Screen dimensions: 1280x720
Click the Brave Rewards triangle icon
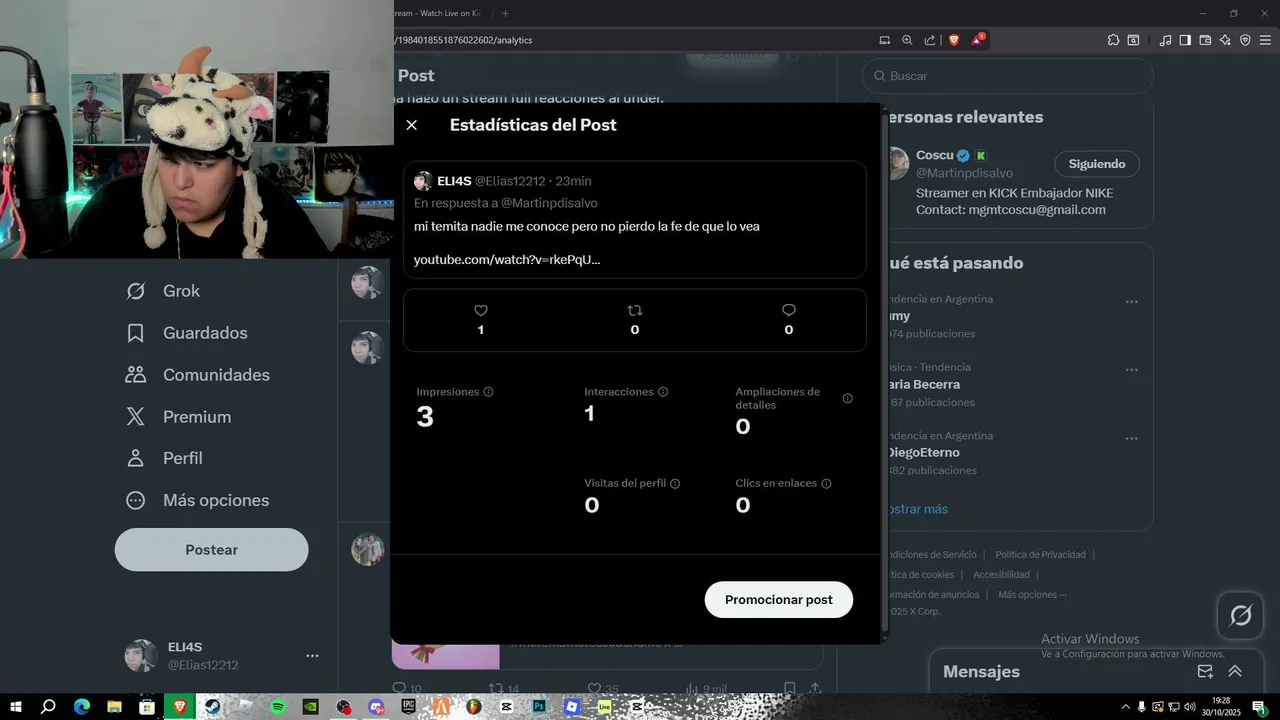click(978, 40)
